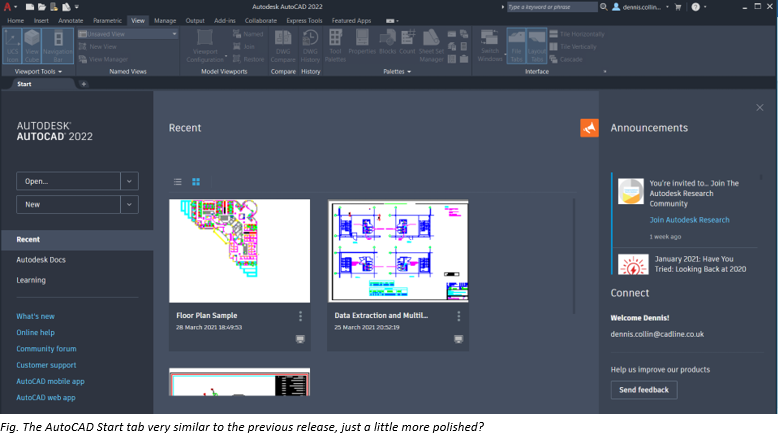Open options menu for Floor Plan Sample
The width and height of the screenshot is (778, 438).
[300, 316]
